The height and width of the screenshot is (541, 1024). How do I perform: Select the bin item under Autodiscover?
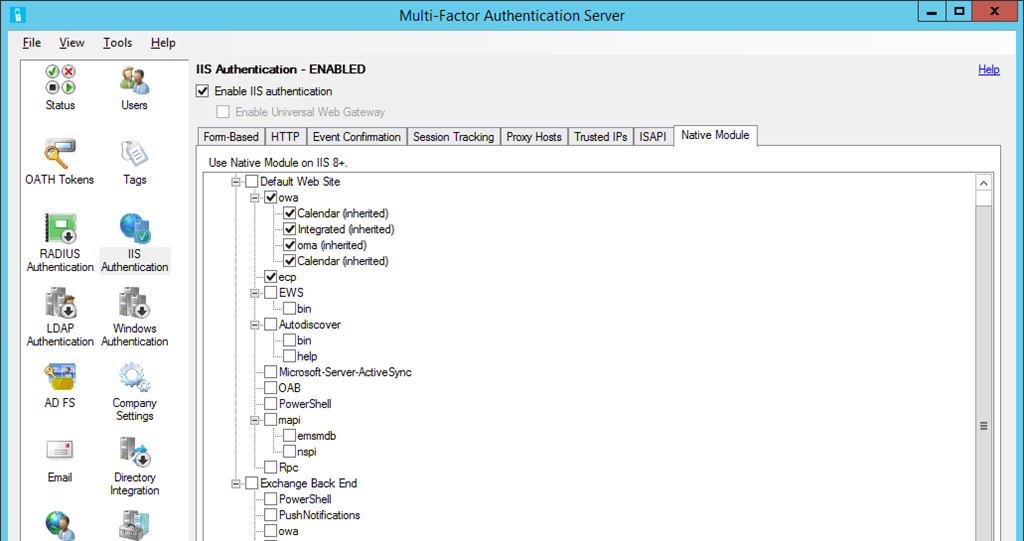[304, 340]
